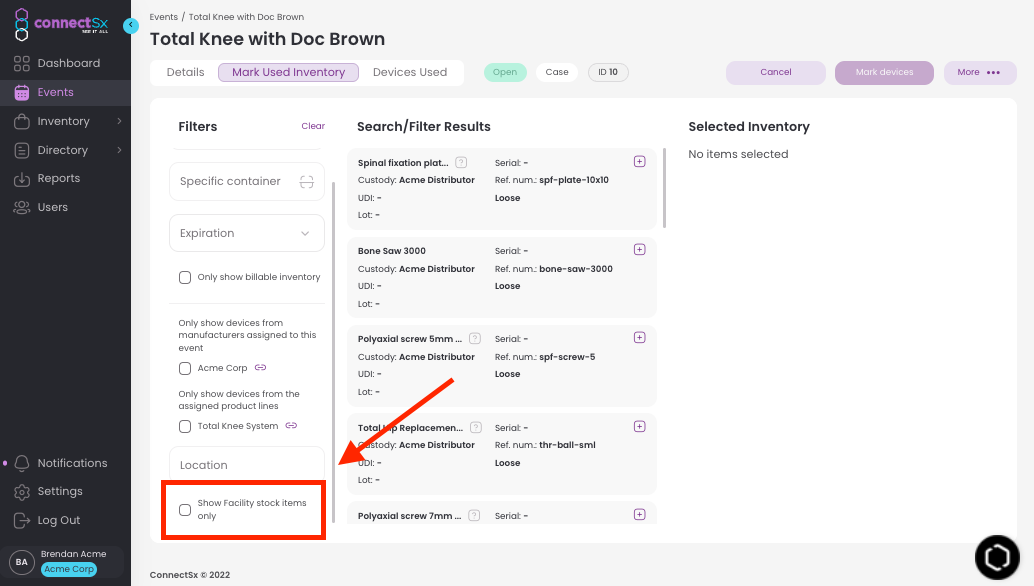Add Bone Saw 3000 using its plus icon
The image size is (1034, 586).
coord(639,249)
